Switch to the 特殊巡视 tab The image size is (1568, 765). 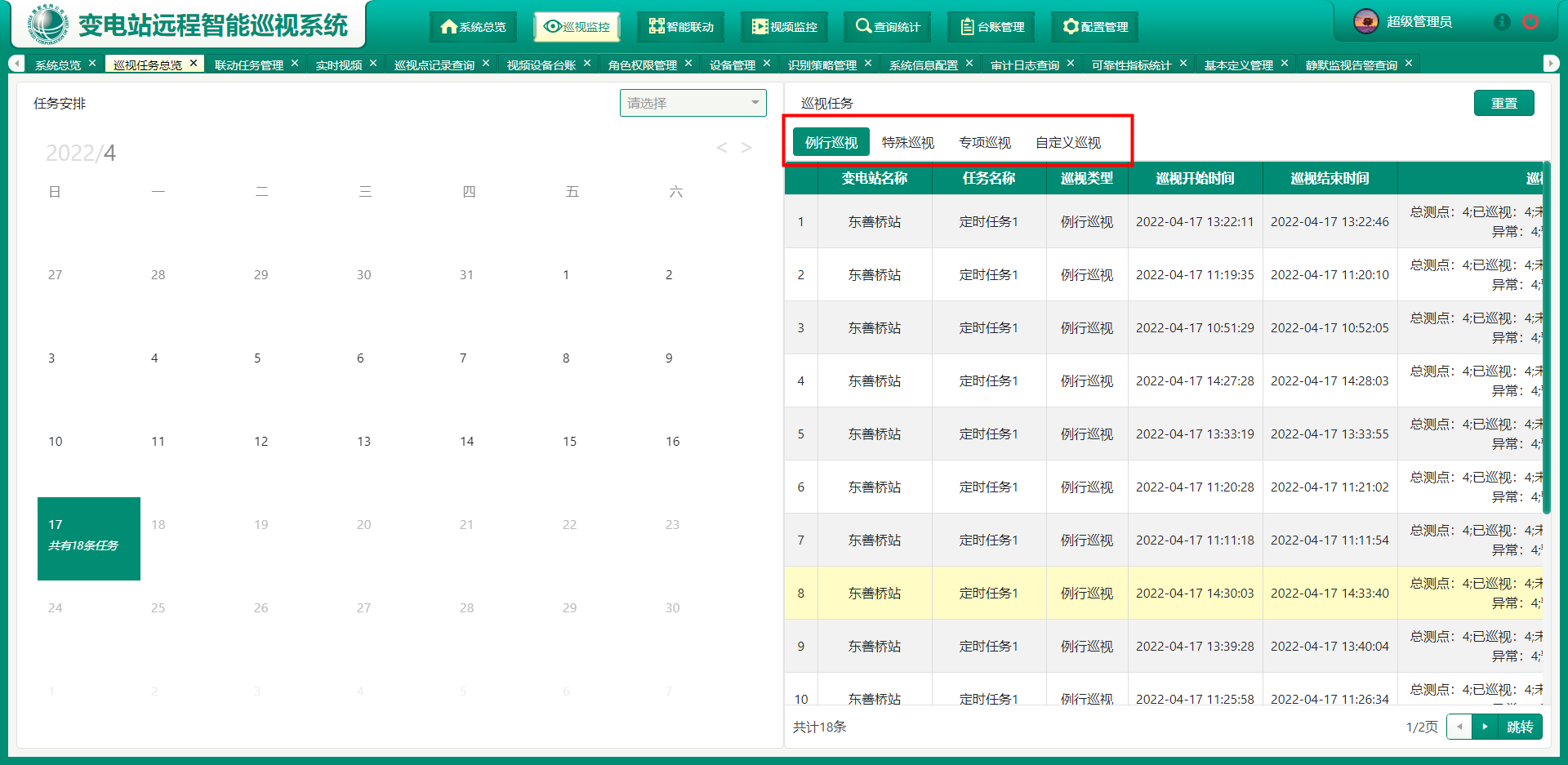click(907, 143)
